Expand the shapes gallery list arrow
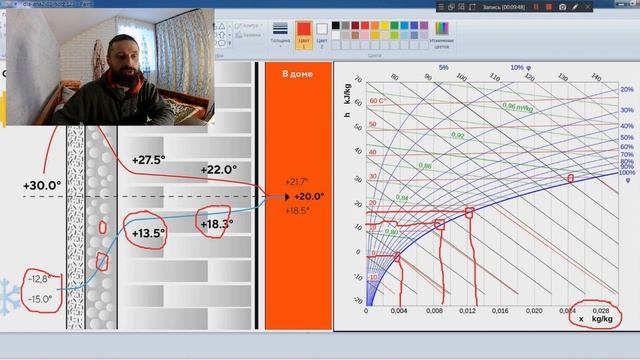Screen dimensions: 640x360 (x=230, y=43)
